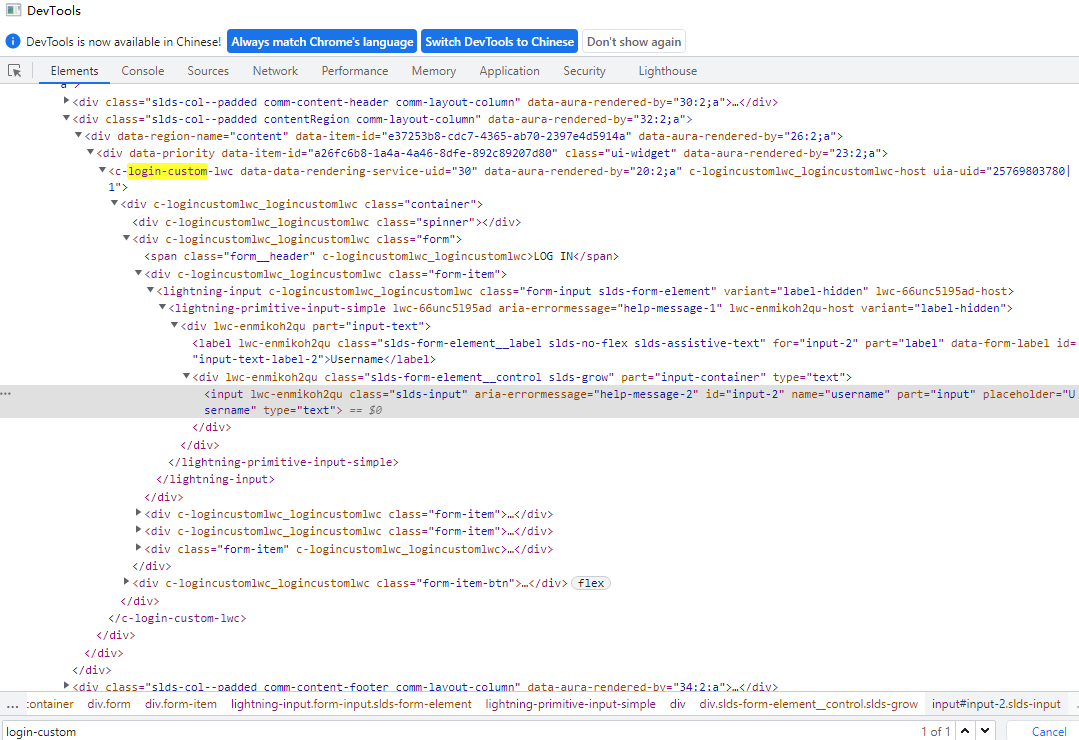
Task: Open the Network tab
Action: click(275, 71)
